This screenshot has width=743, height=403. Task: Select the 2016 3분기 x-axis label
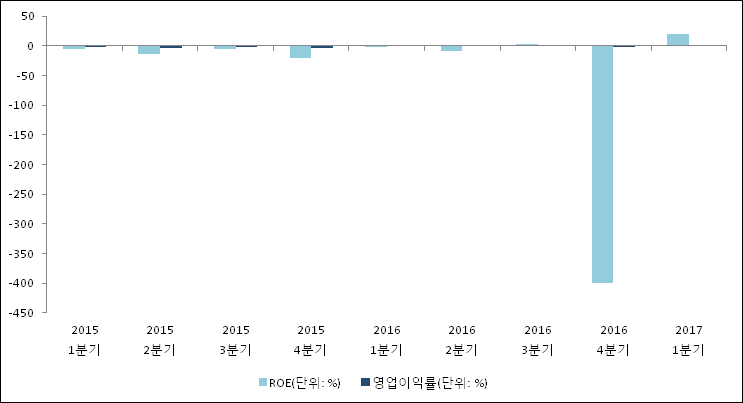coord(538,340)
